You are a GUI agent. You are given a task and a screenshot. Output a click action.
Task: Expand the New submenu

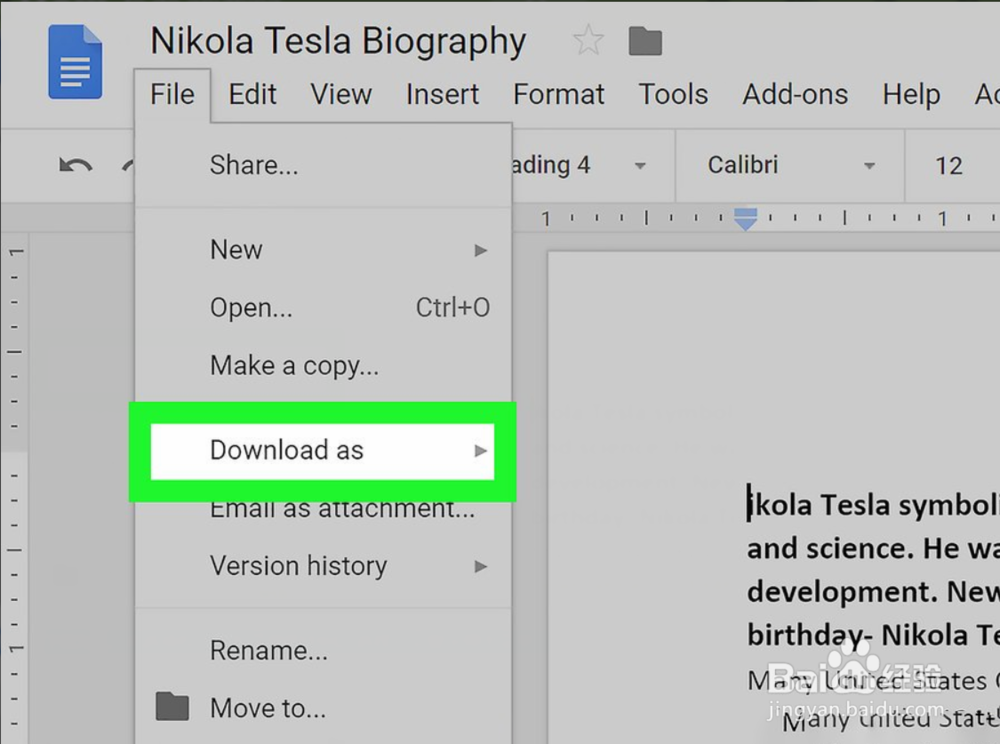coord(323,250)
